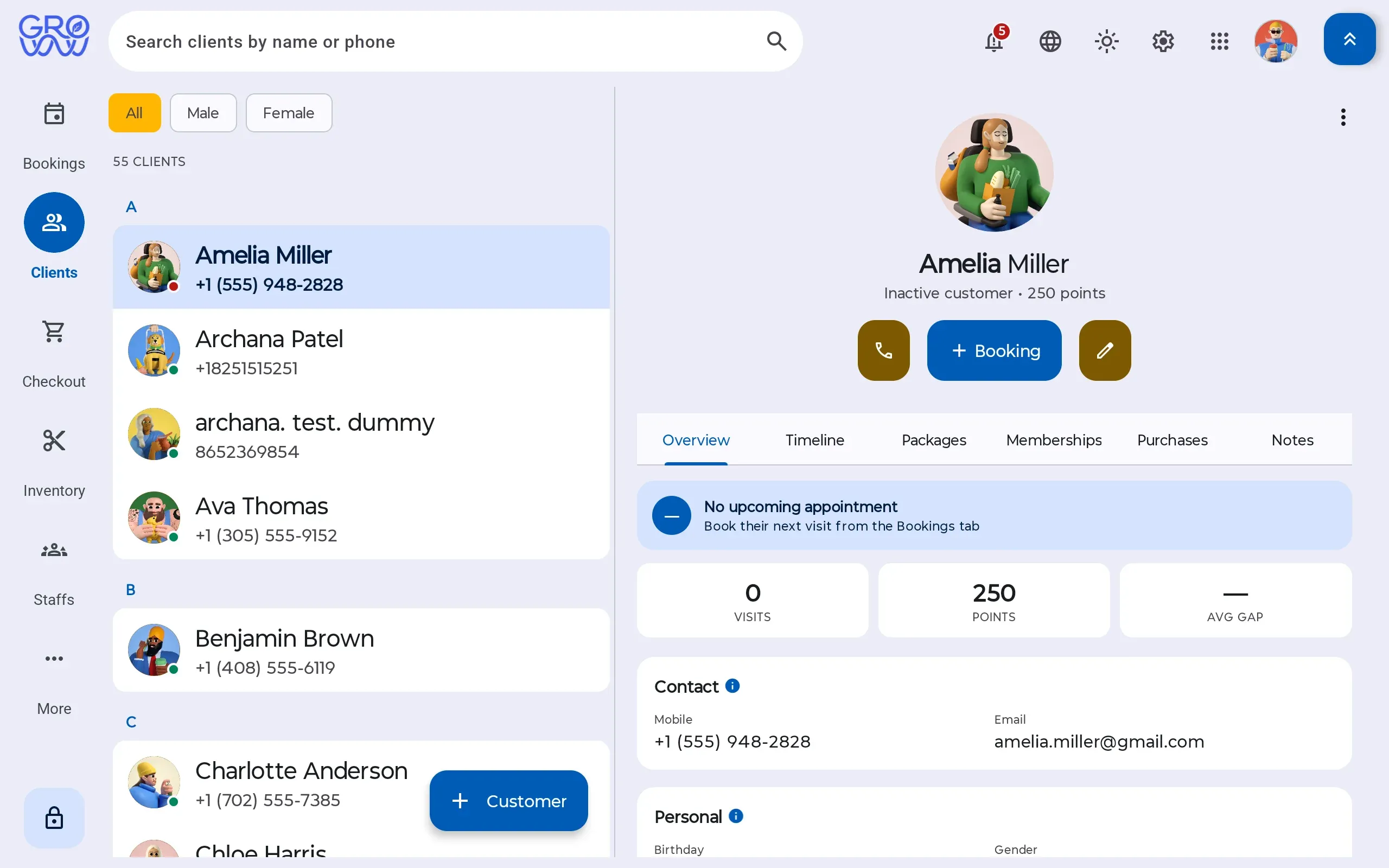Open Bookings from the sidebar
The height and width of the screenshot is (868, 1389).
tap(54, 137)
